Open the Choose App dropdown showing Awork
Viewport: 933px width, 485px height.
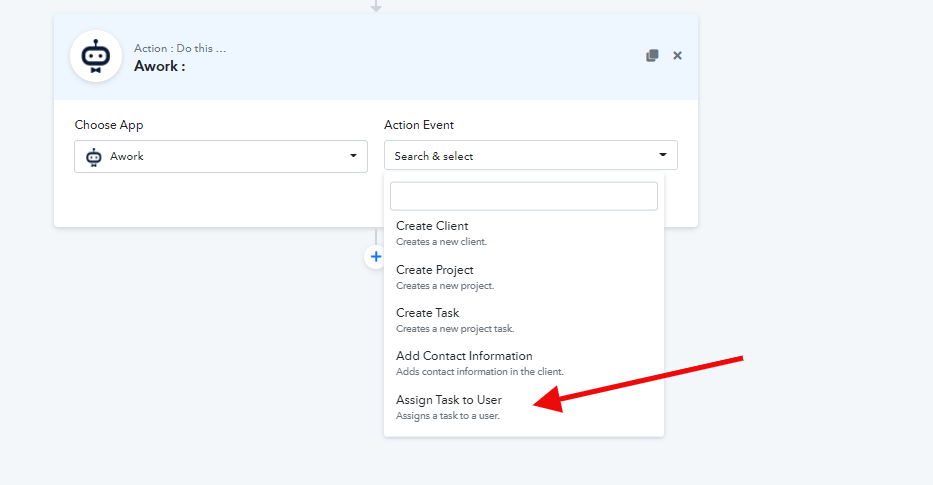(221, 157)
